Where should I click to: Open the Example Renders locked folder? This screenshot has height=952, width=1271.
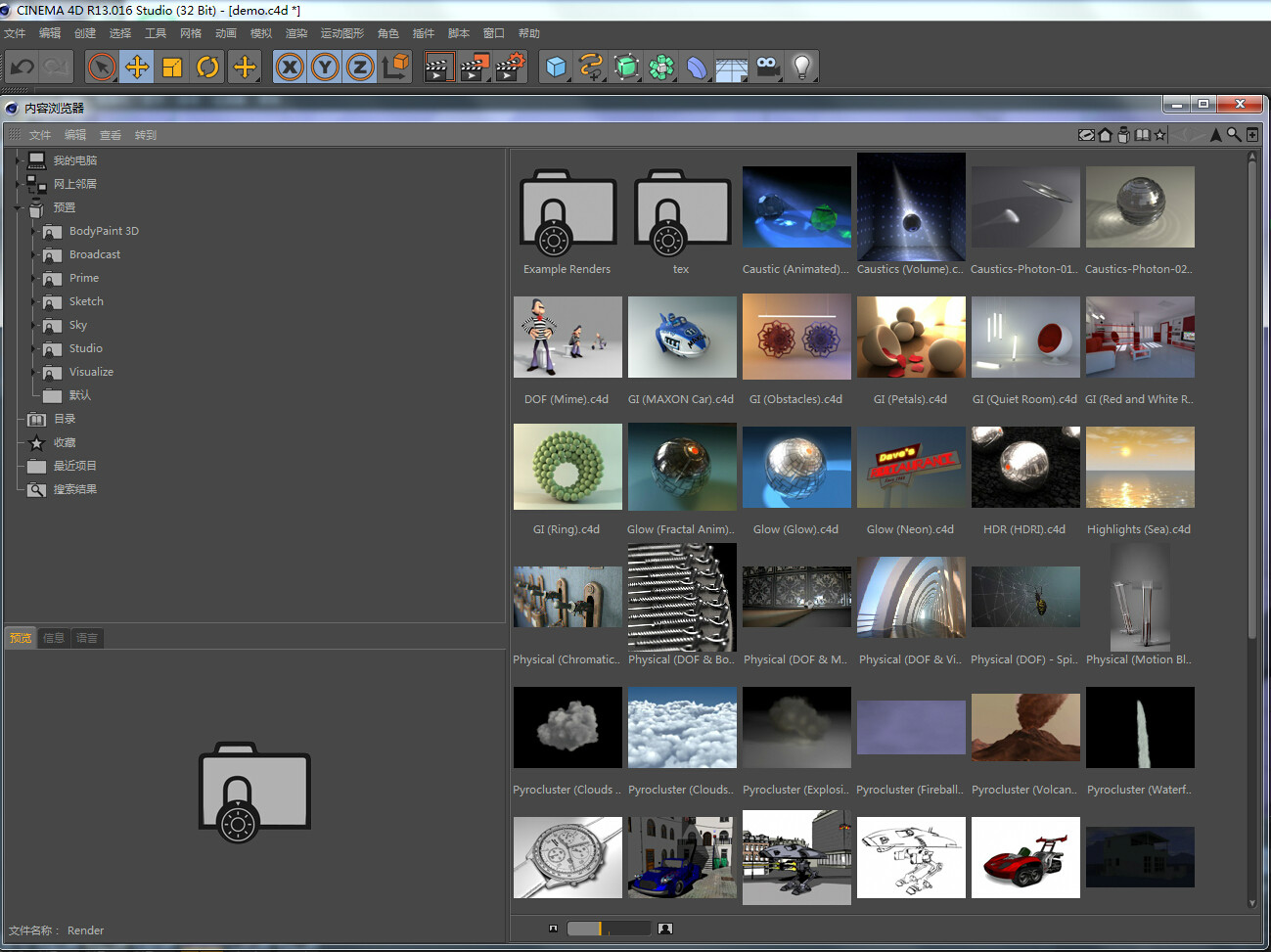pos(567,213)
